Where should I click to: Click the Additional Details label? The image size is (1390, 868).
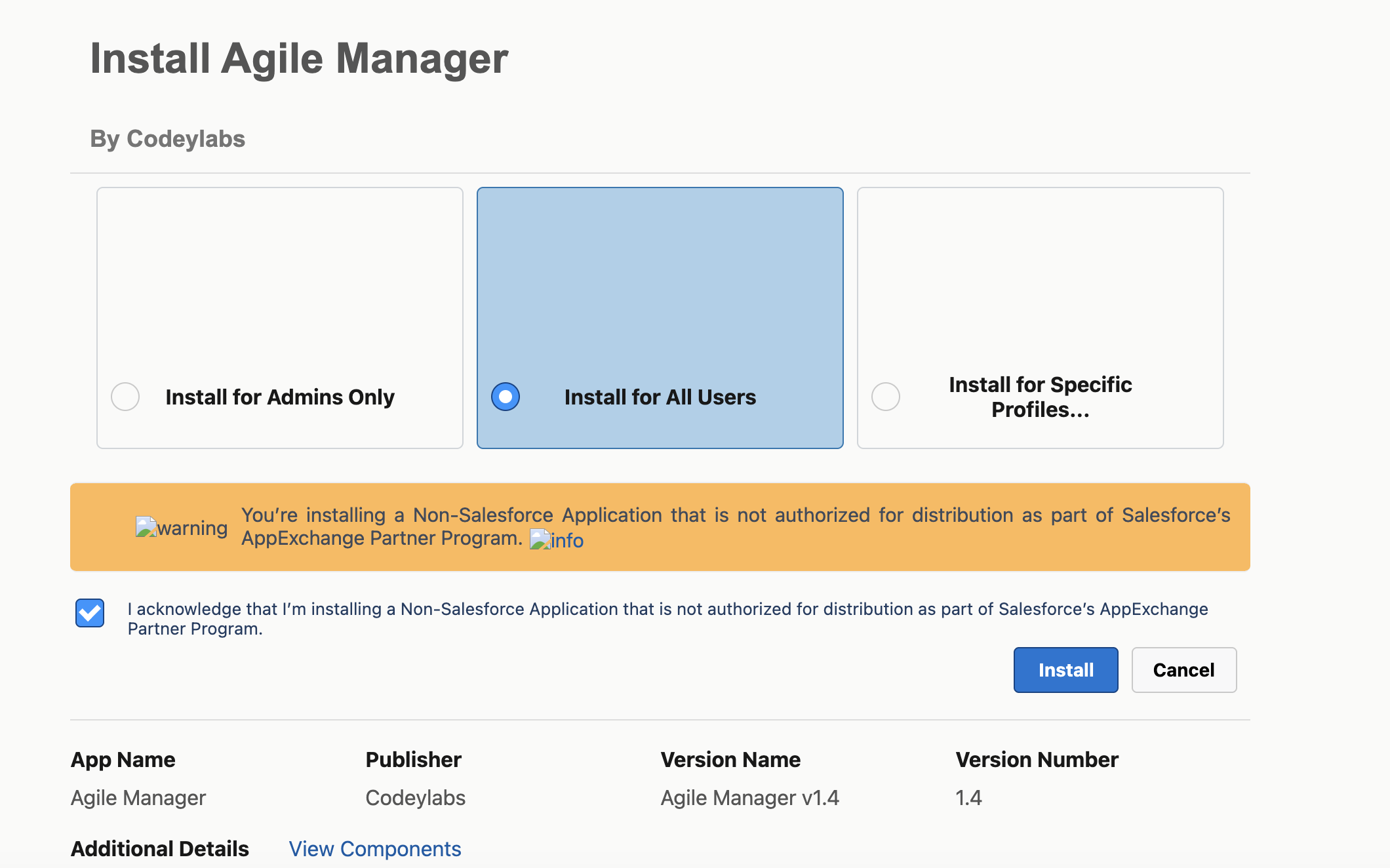[160, 849]
